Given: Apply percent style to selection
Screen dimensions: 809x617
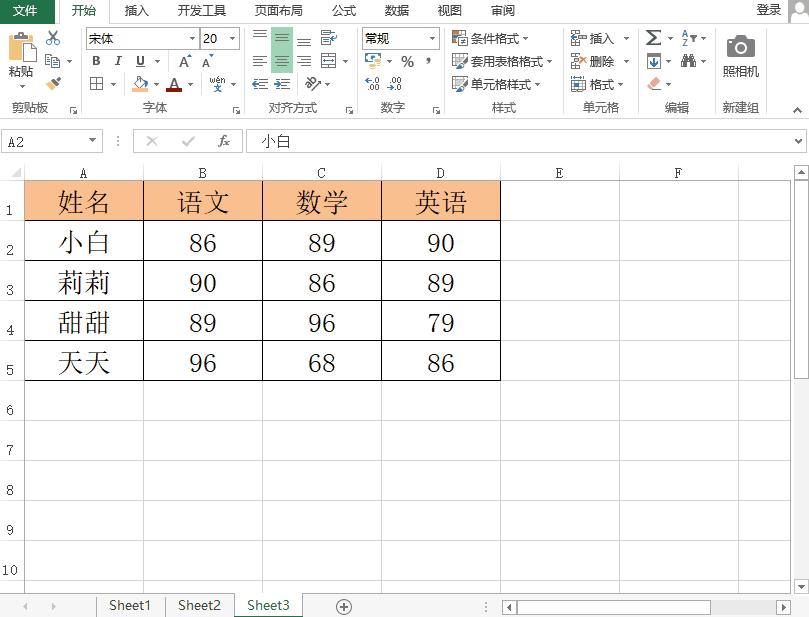Looking at the screenshot, I should pos(406,61).
